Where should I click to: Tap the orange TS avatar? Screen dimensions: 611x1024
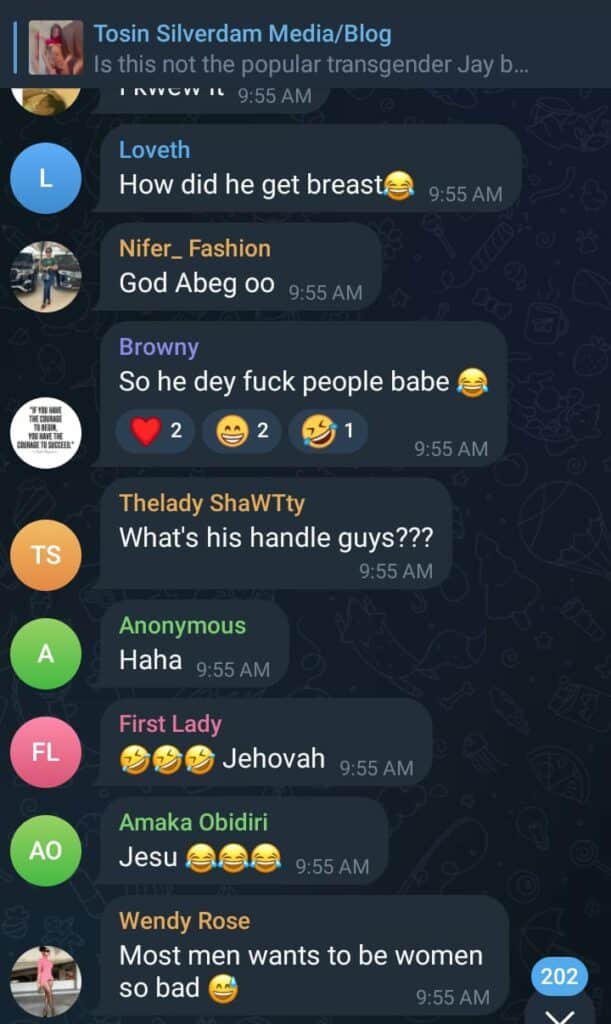46,556
